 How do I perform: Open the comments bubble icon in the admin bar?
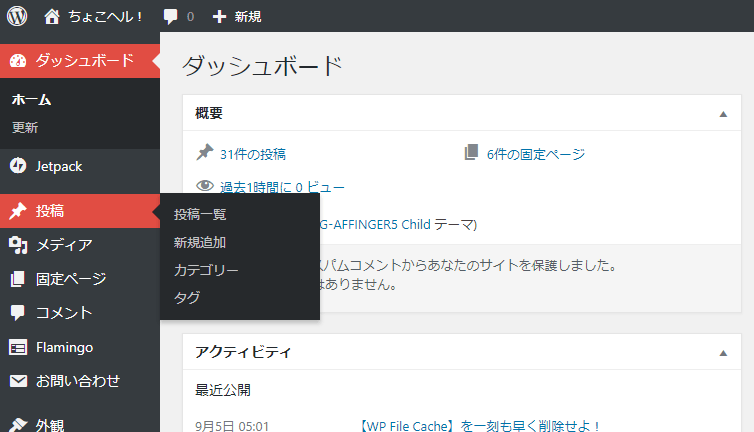(170, 17)
